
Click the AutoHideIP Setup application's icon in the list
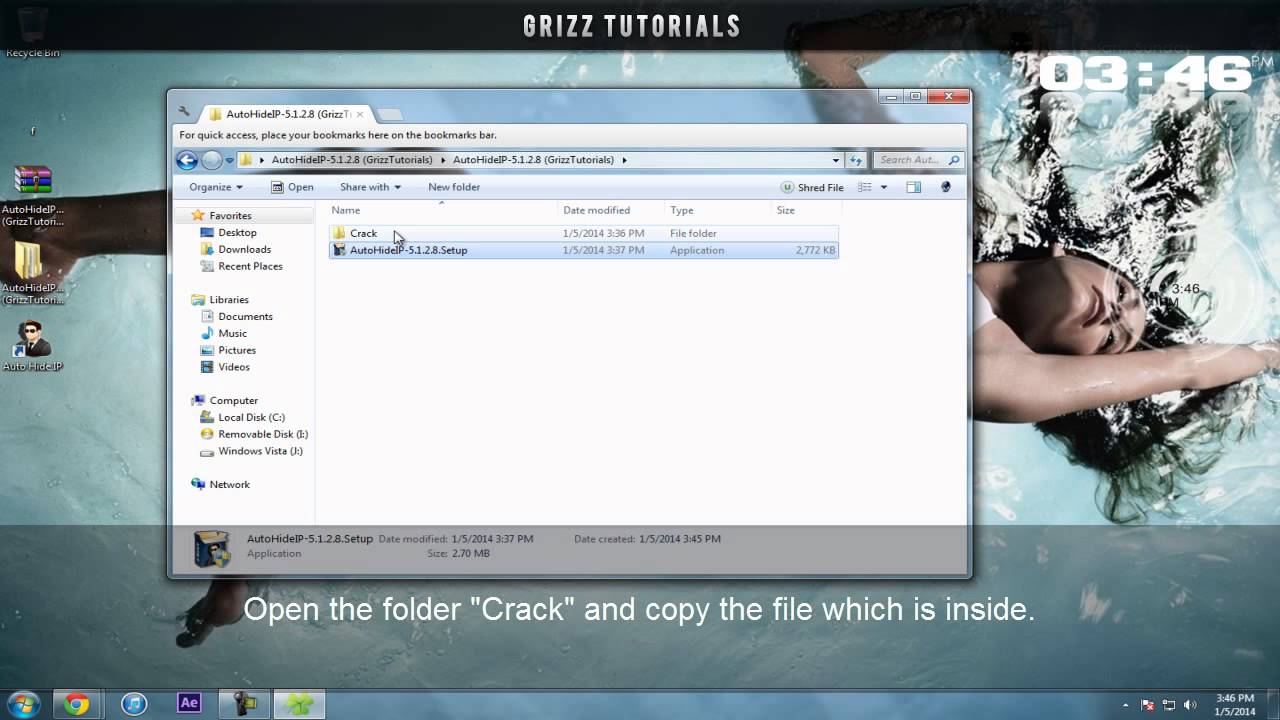[x=339, y=250]
